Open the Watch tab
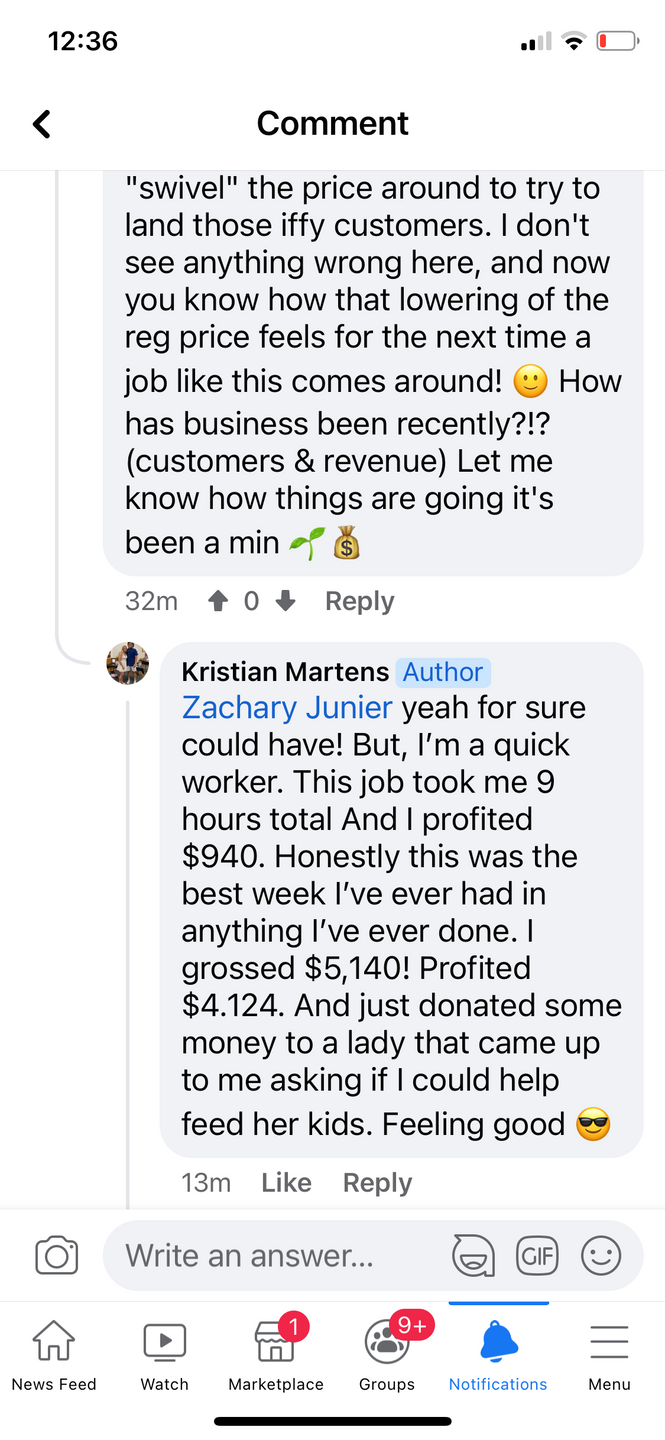The image size is (665, 1440). 164,1355
